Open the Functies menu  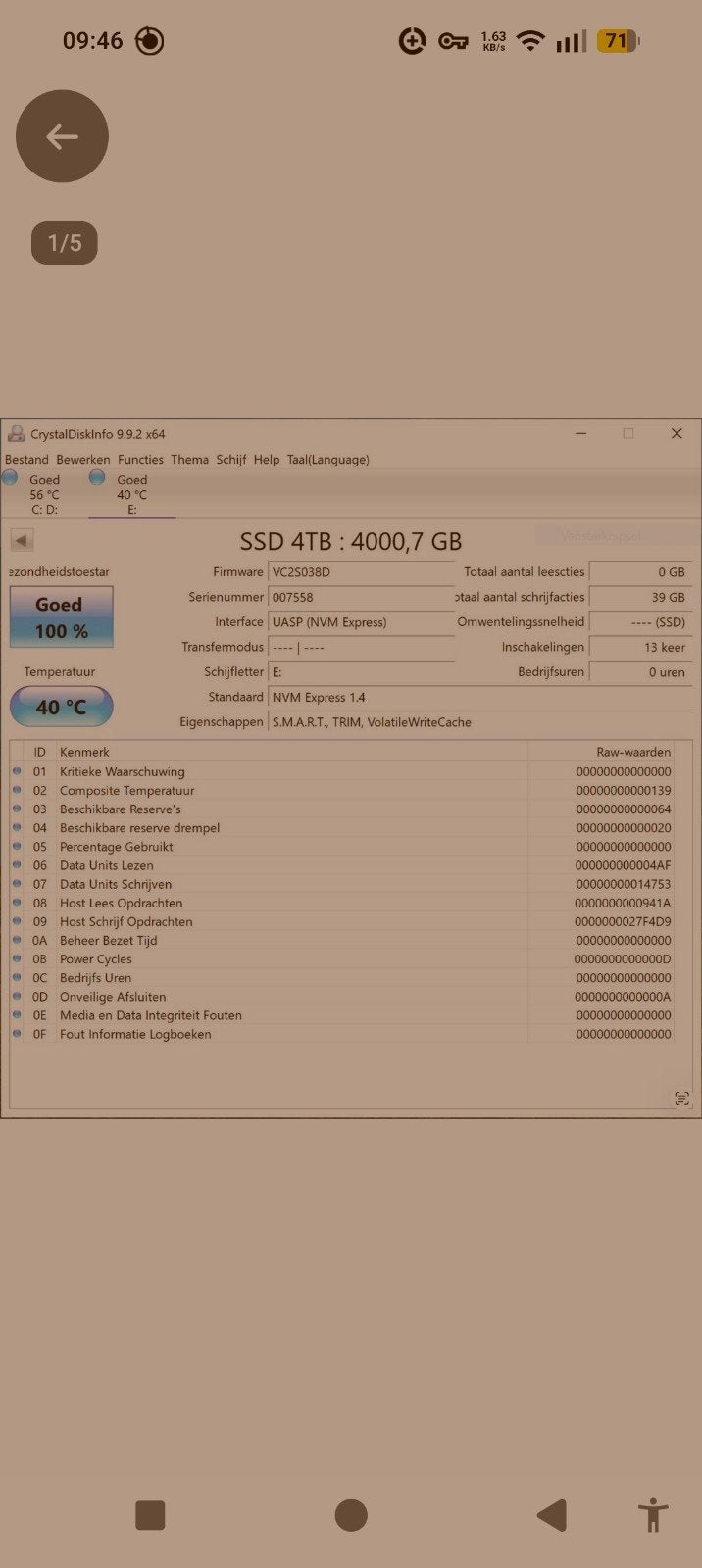tap(140, 460)
